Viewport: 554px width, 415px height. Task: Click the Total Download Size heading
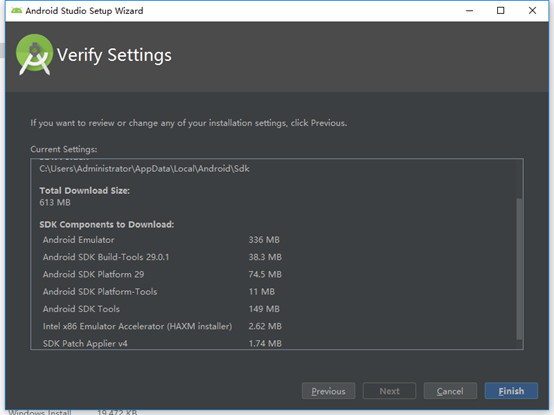(84, 191)
